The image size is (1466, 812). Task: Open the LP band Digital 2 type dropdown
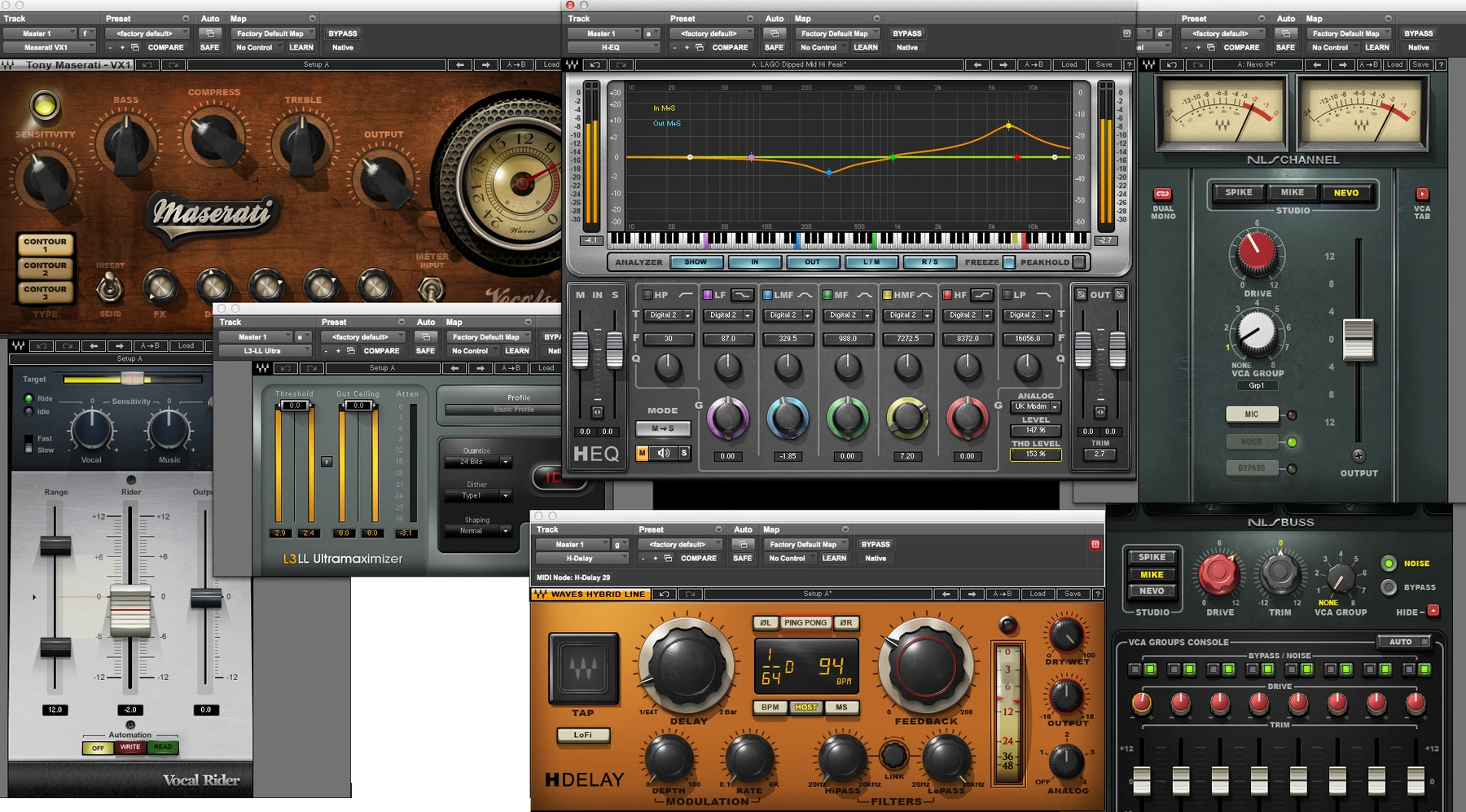1028,315
